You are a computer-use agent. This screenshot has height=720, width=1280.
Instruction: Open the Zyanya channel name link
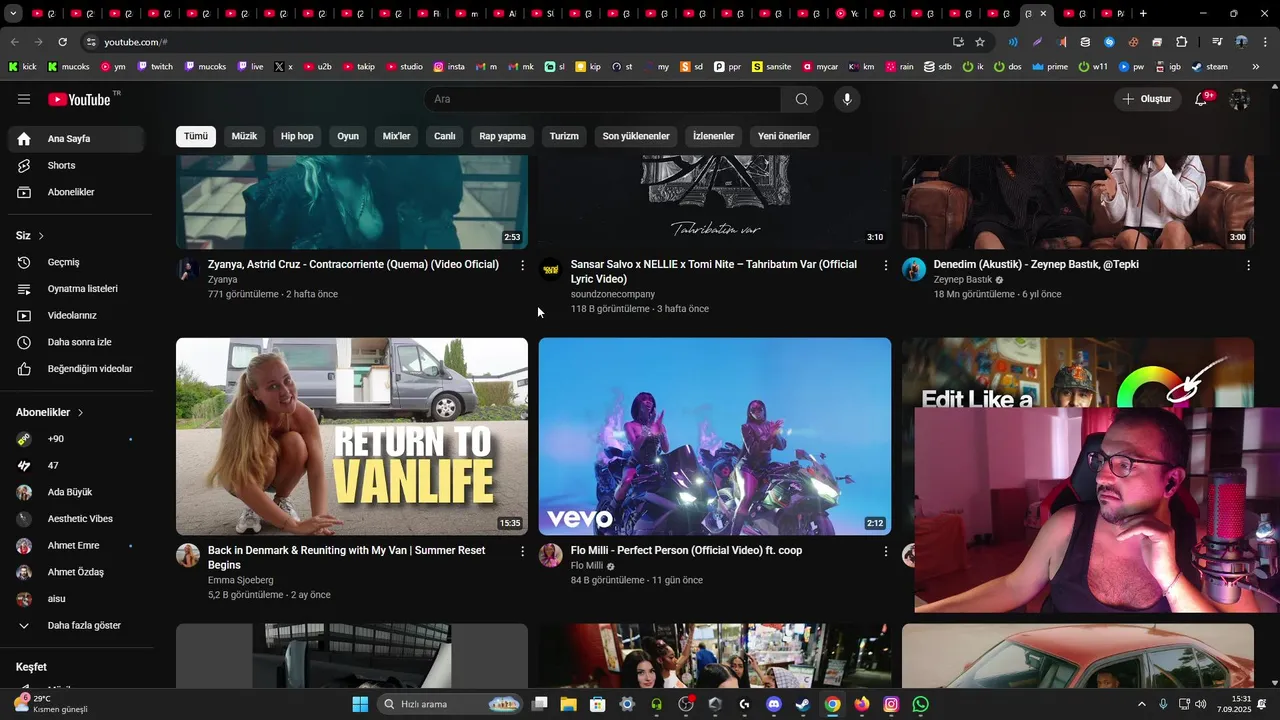(x=222, y=280)
